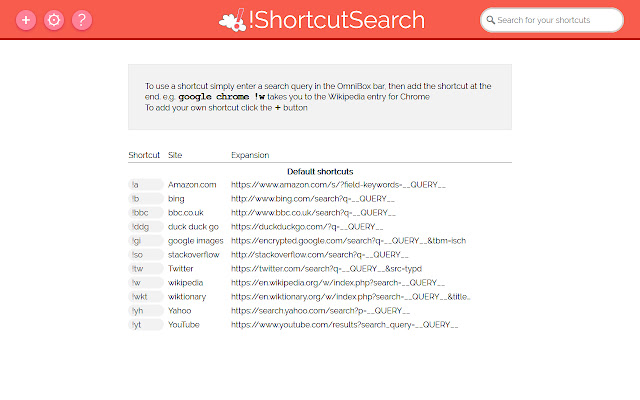Click the youtube.com expansion URL
Screen dimensions: 640x400
point(344,325)
